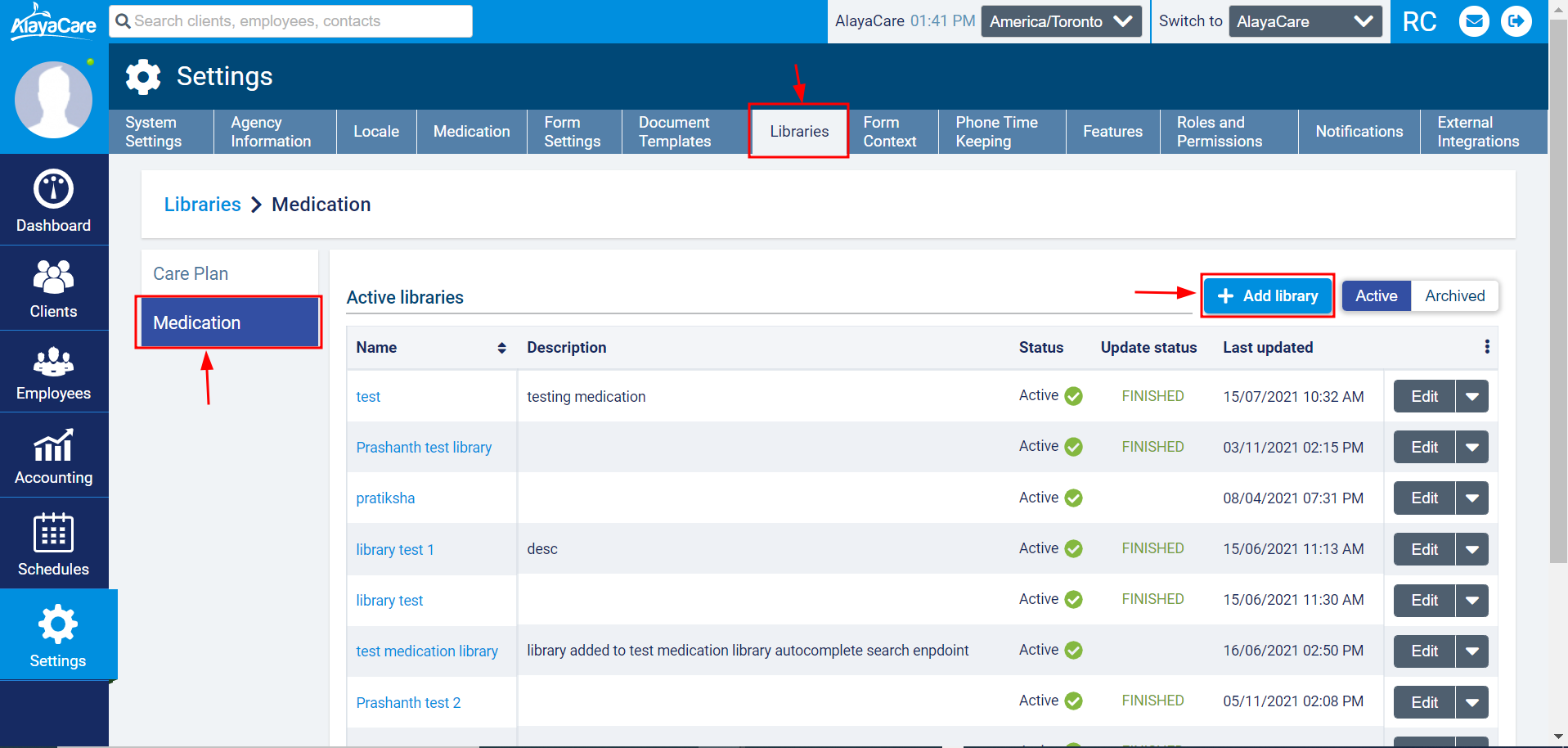Click the mail envelope icon

(1474, 21)
